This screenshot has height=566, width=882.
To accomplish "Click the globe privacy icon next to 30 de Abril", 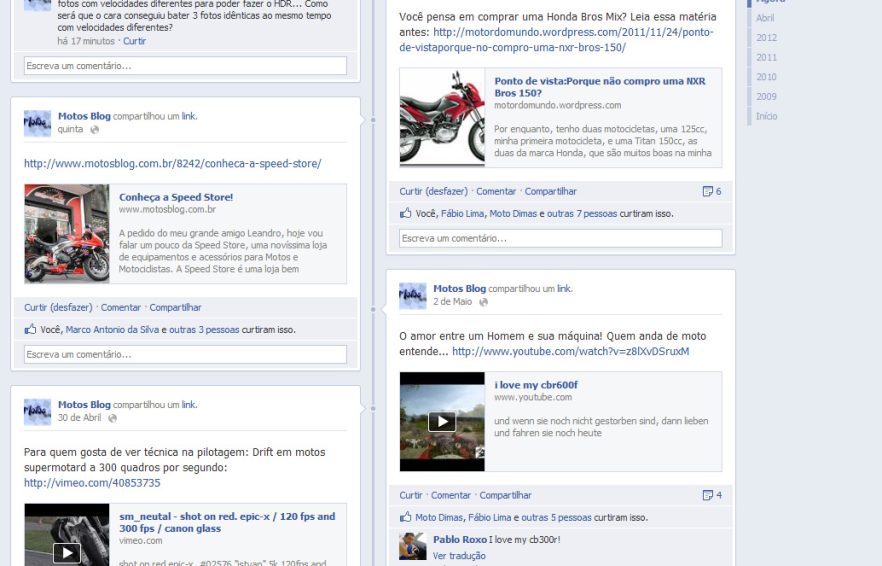I will pos(112,418).
